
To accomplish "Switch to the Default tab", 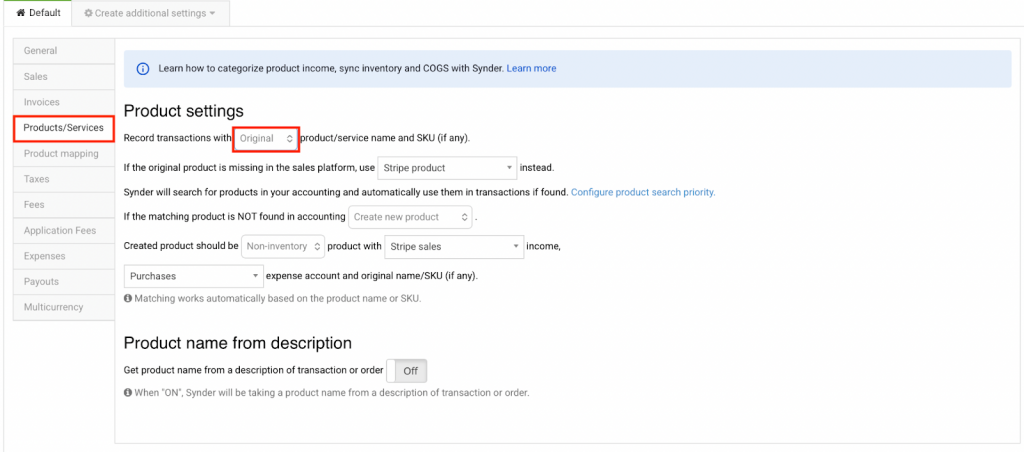I will [x=38, y=13].
